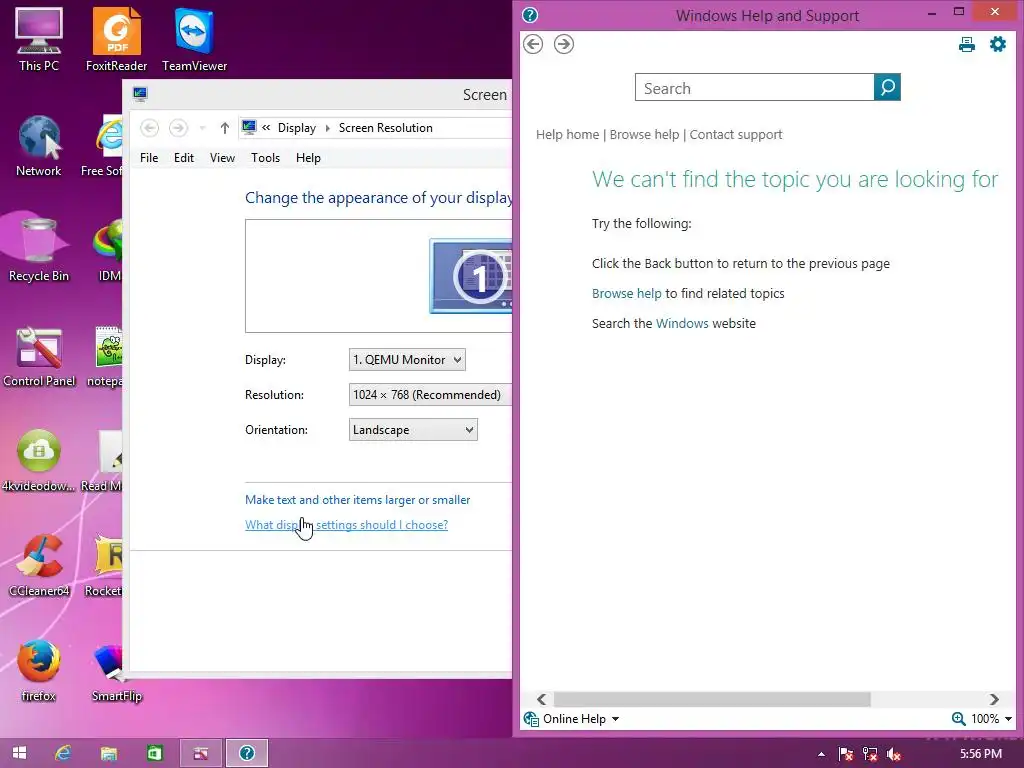Image resolution: width=1024 pixels, height=768 pixels.
Task: Open the Network desktop icon
Action: click(39, 145)
